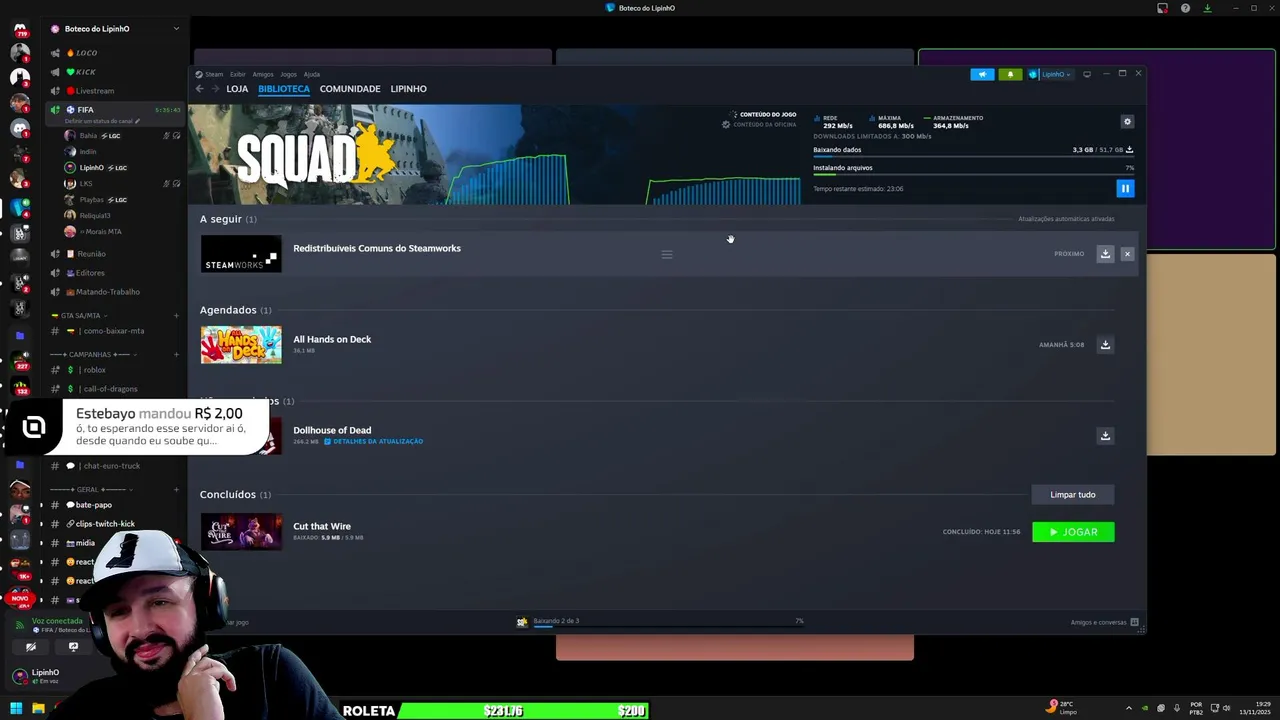The image size is (1280, 720).
Task: Click the Jogar button for Cut that Wire
Action: point(1073,532)
